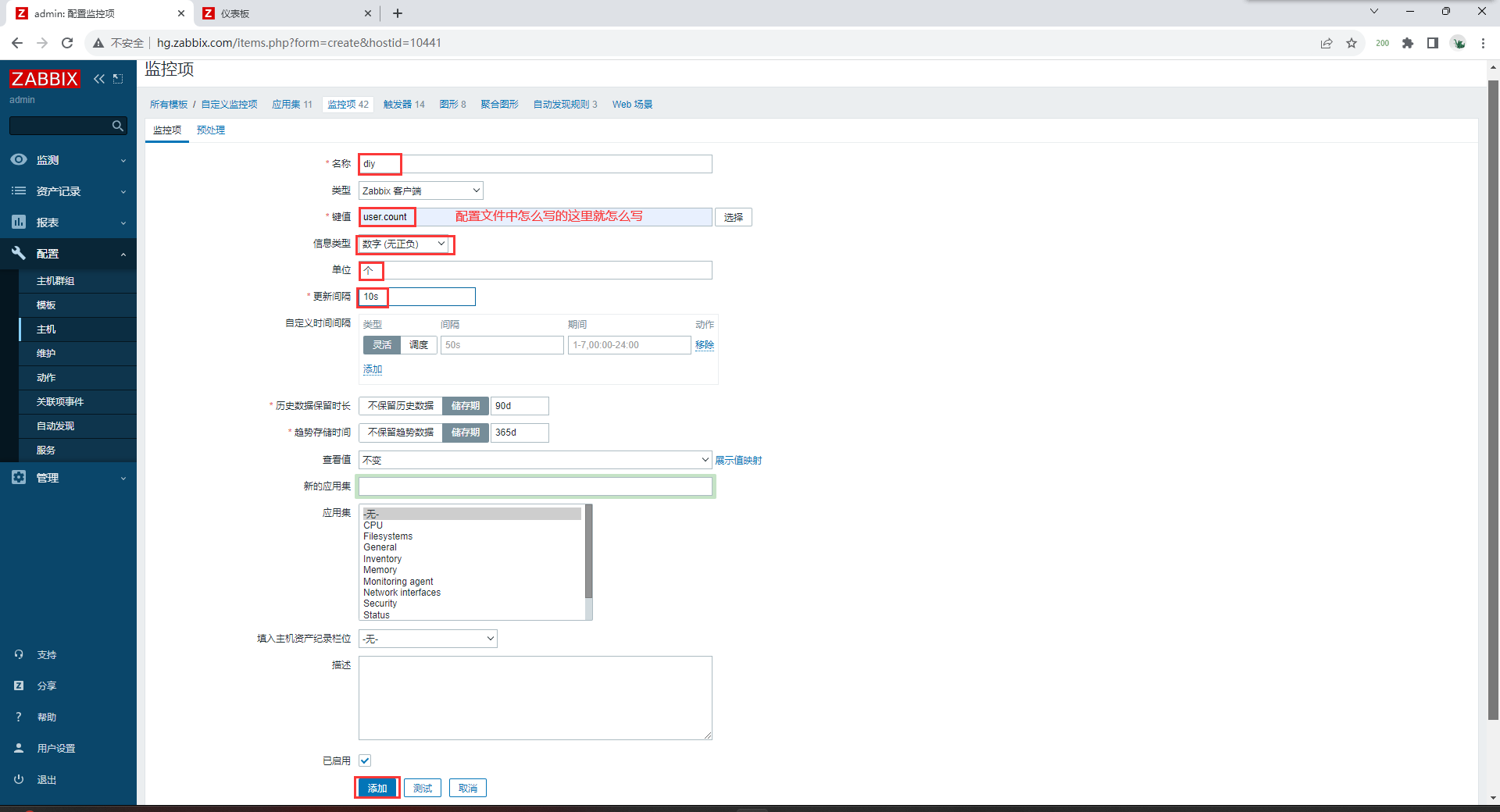Open 自动发现 in the configuration submenu

[x=77, y=426]
